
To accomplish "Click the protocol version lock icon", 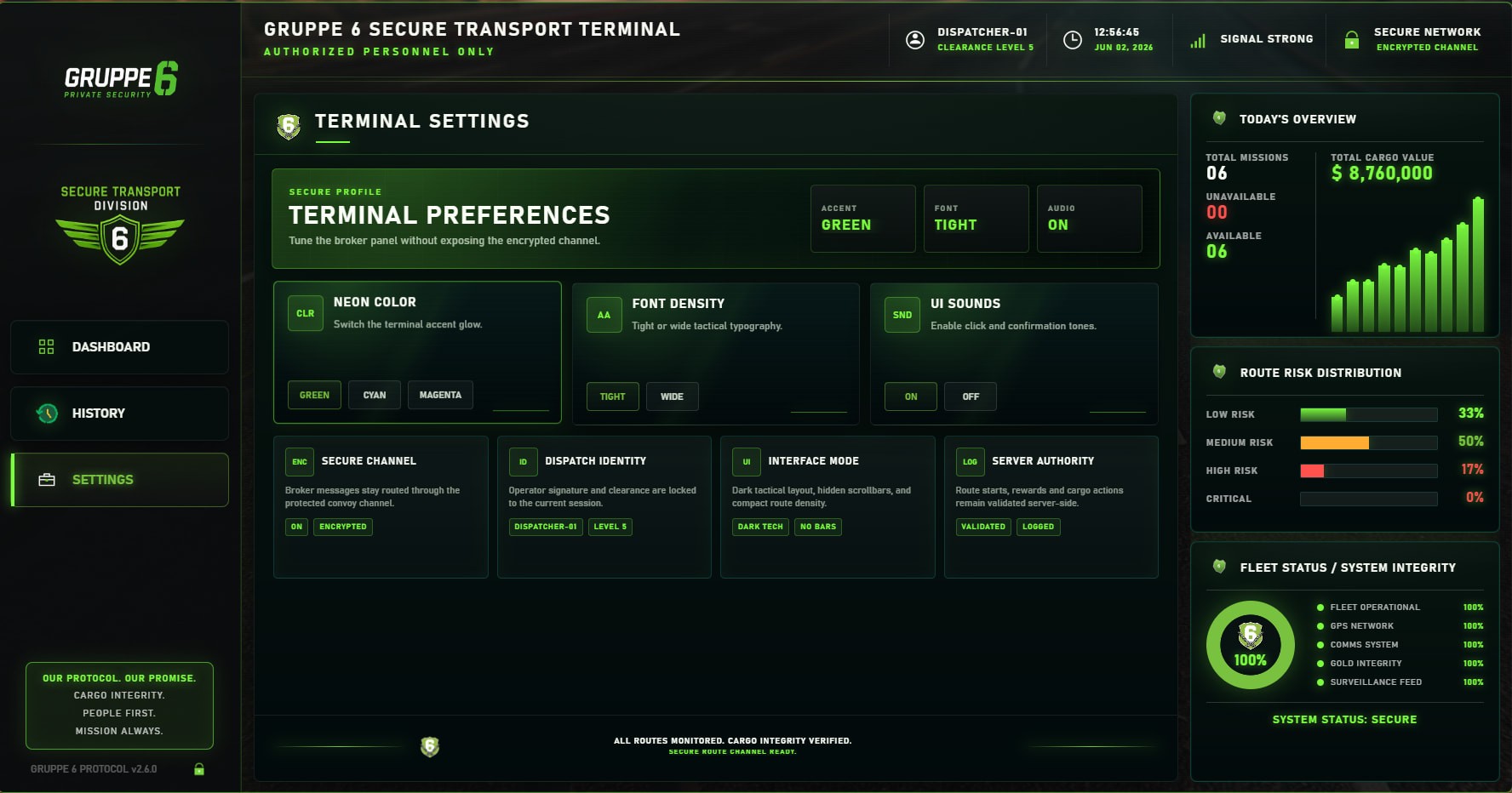I will click(199, 769).
